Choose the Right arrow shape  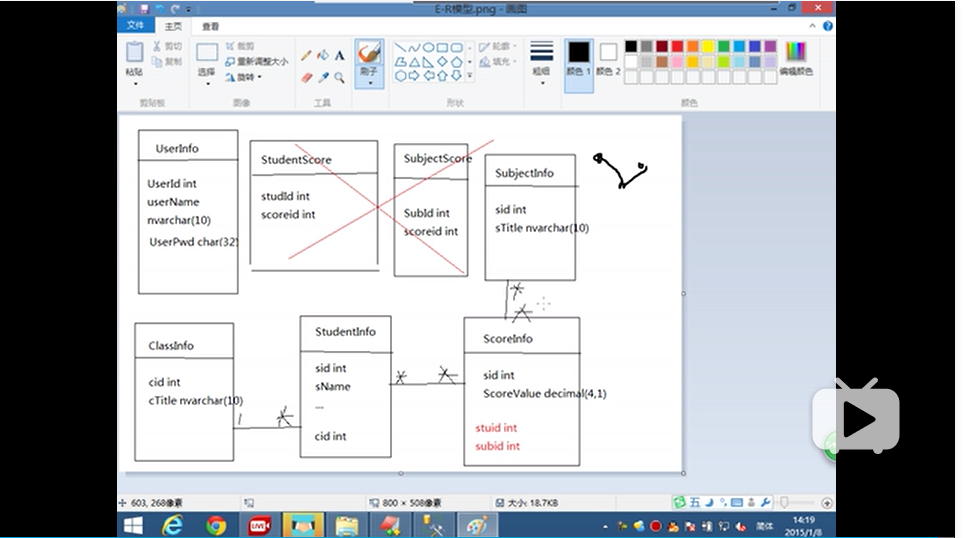pyautogui.click(x=414, y=76)
